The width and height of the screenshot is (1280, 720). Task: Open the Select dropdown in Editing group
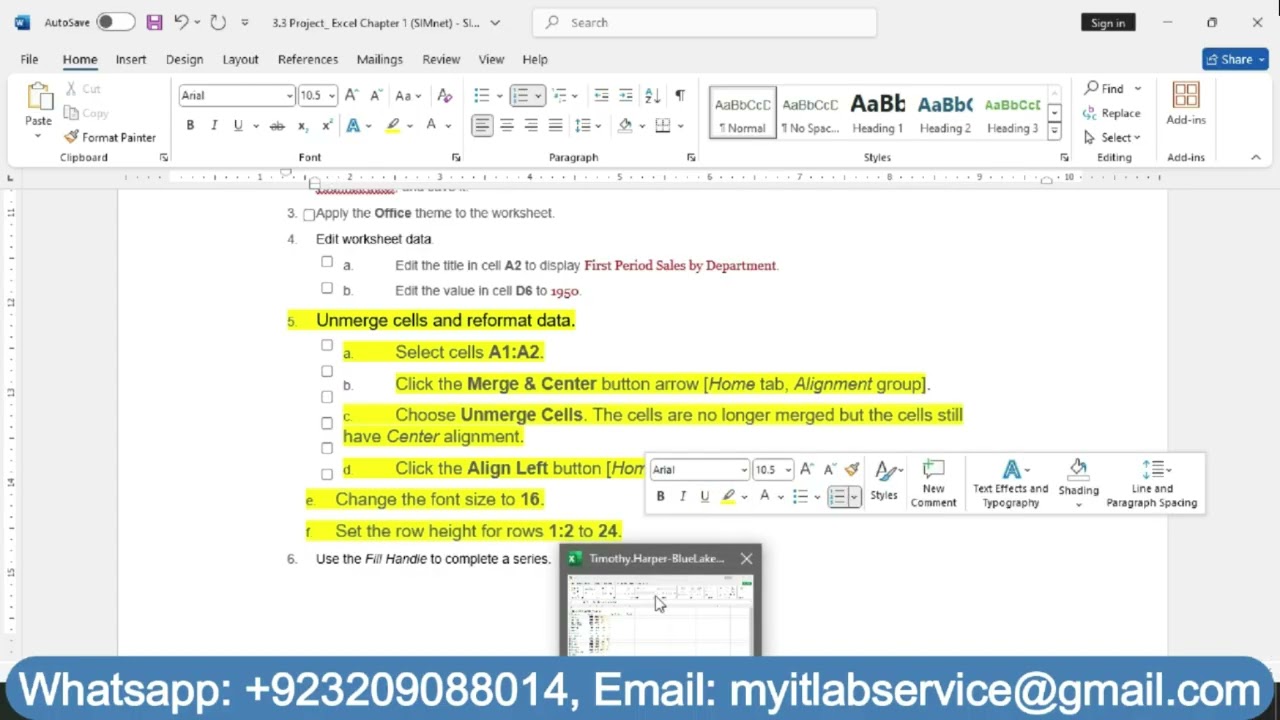1112,137
